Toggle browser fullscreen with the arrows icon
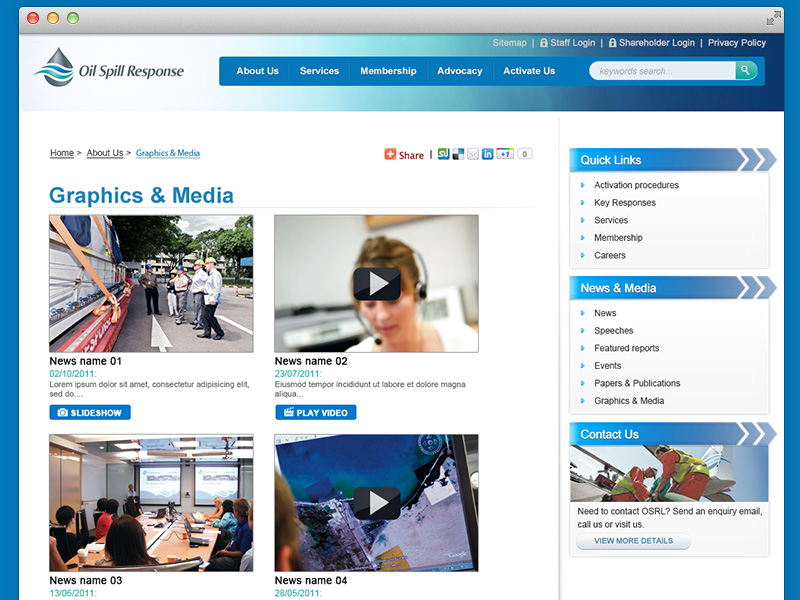 pos(773,18)
